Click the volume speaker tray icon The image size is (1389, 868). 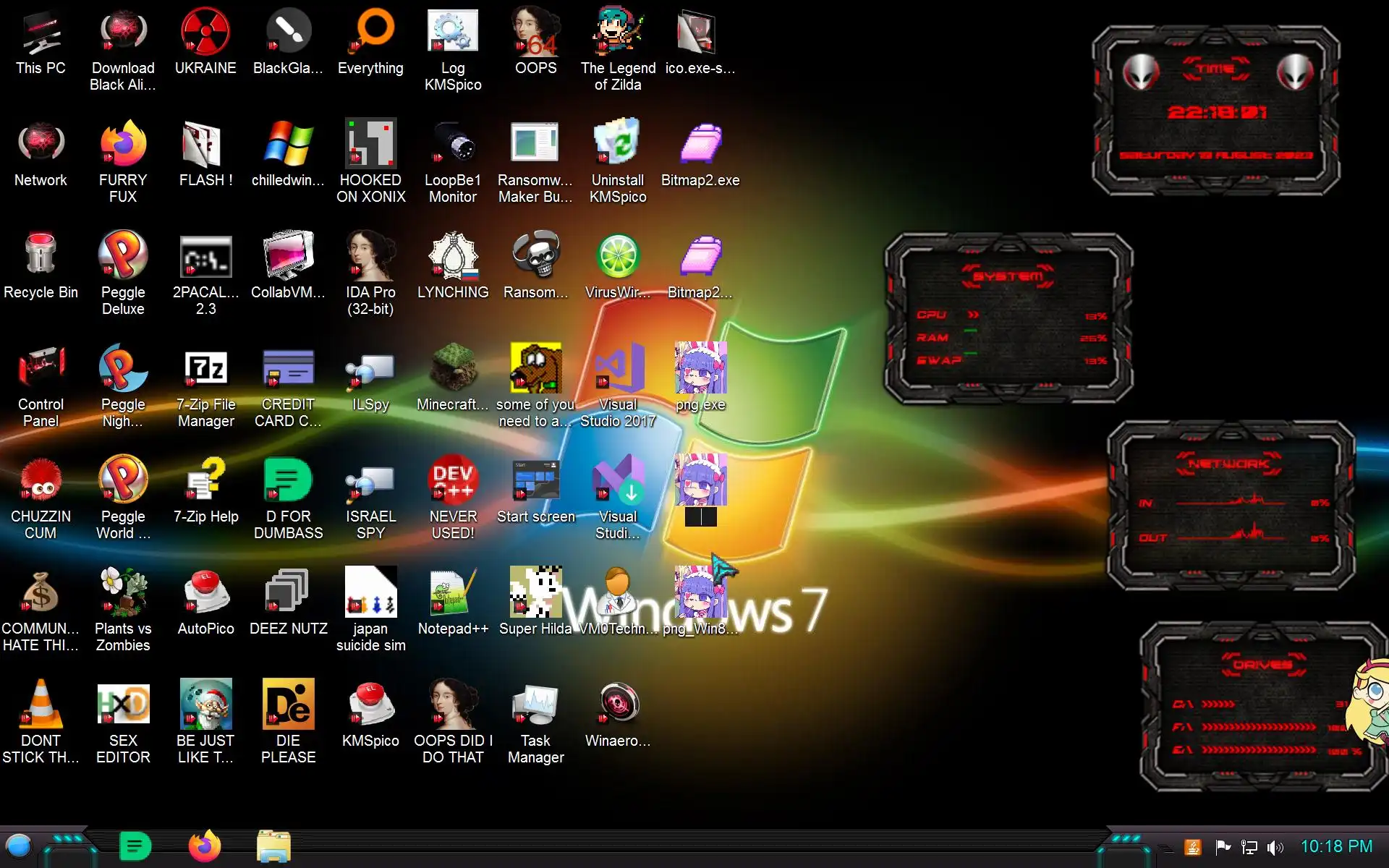click(x=1275, y=847)
